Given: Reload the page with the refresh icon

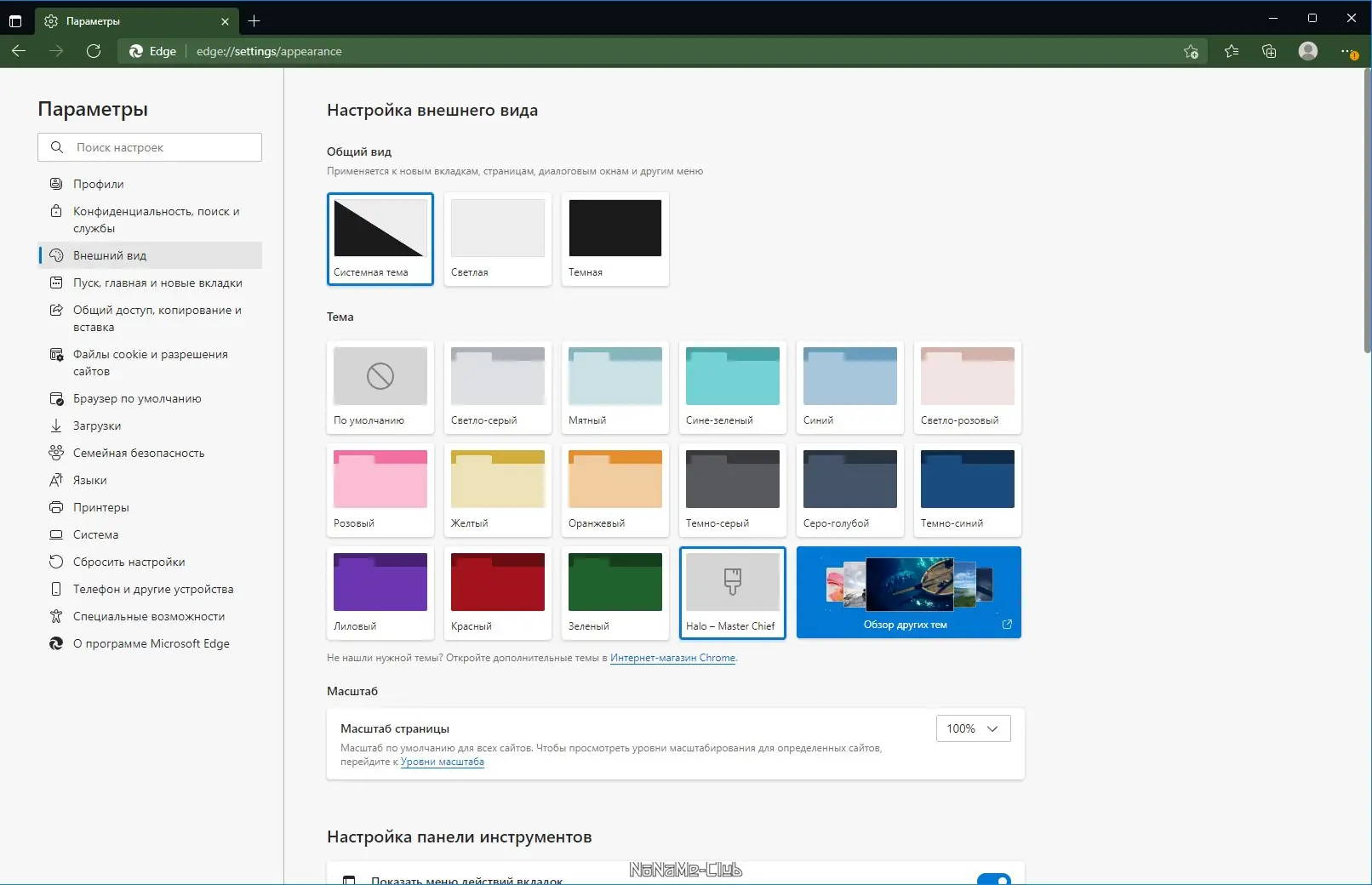Looking at the screenshot, I should tap(94, 51).
